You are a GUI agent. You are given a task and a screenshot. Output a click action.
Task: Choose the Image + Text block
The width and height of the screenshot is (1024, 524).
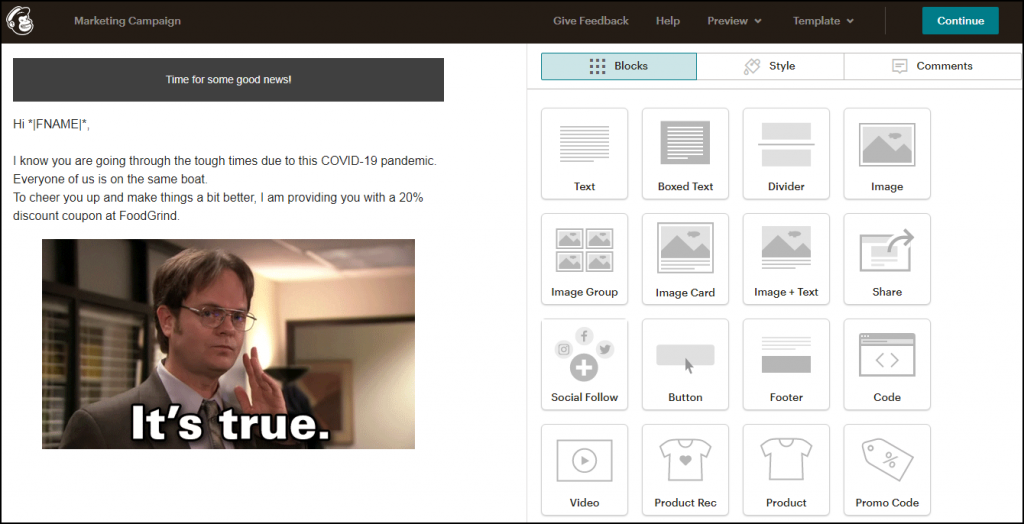[x=786, y=259]
